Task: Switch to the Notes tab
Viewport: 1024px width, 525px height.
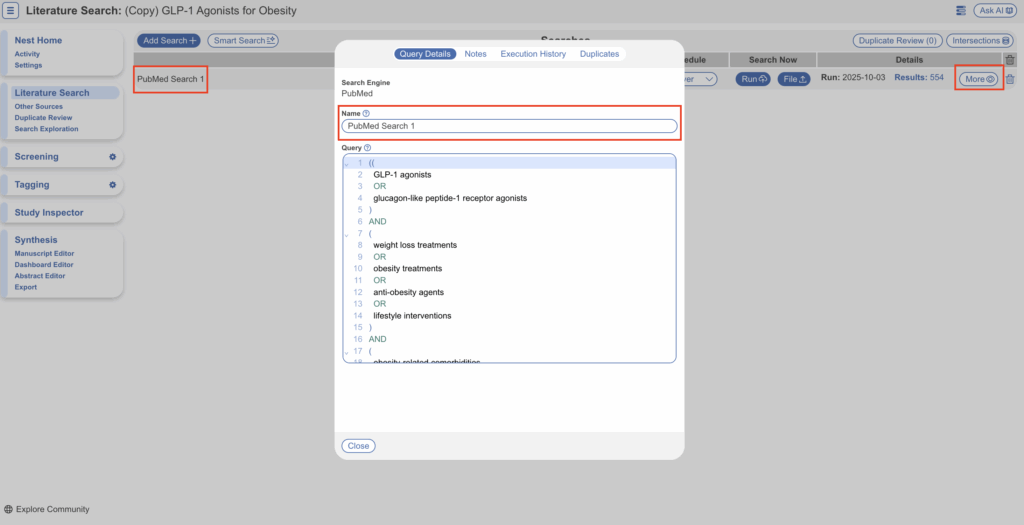Action: coord(476,54)
